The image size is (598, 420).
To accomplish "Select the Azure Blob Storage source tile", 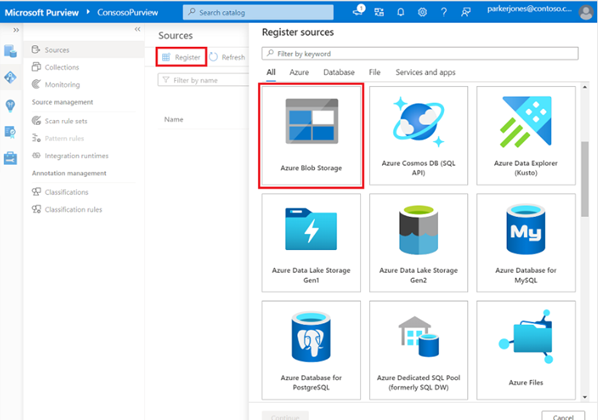I will tap(311, 135).
